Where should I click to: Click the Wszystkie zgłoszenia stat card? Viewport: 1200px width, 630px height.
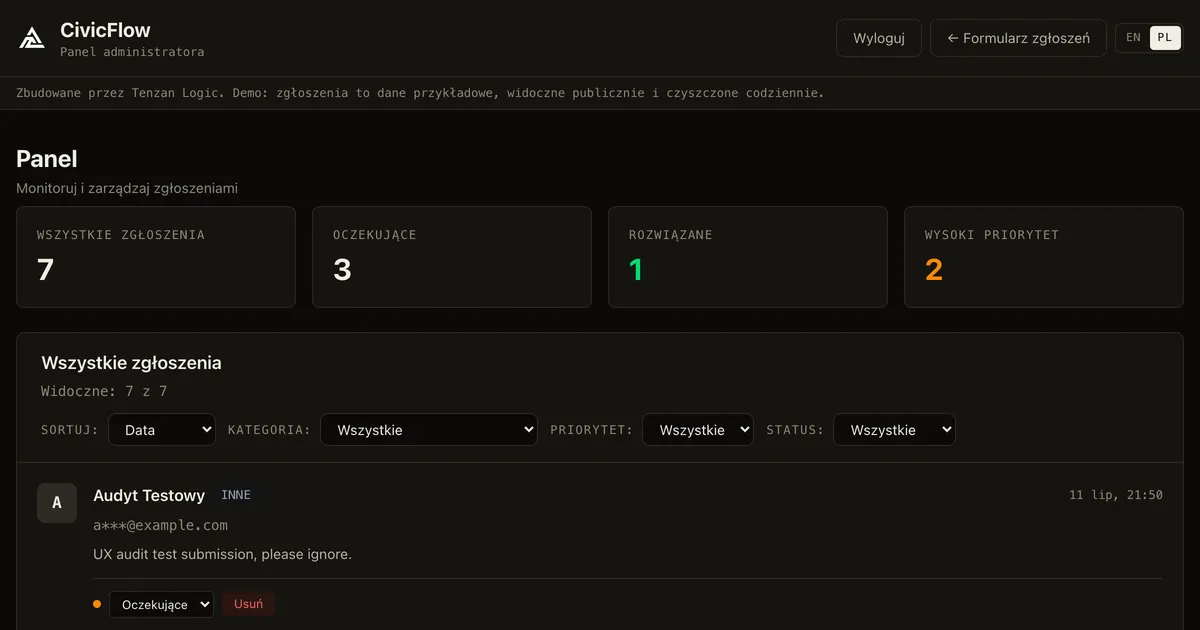(x=156, y=257)
